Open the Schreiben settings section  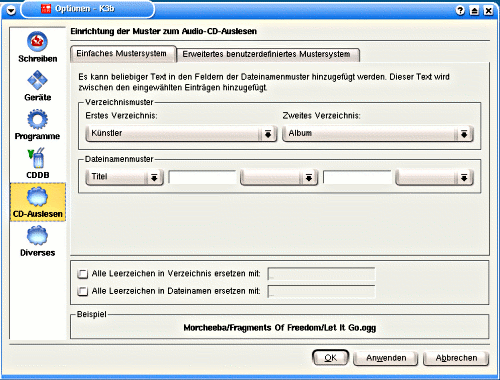[x=37, y=47]
